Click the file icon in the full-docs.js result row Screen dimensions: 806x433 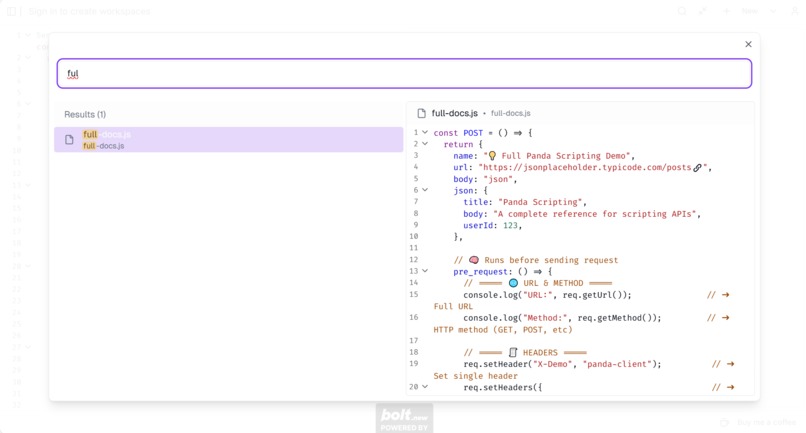(x=69, y=140)
